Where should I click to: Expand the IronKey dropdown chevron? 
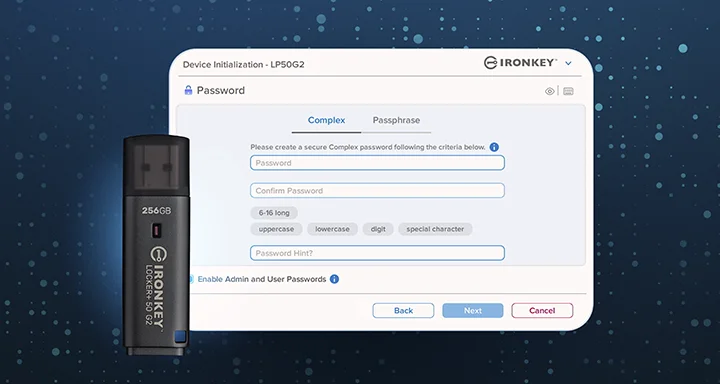pos(568,63)
